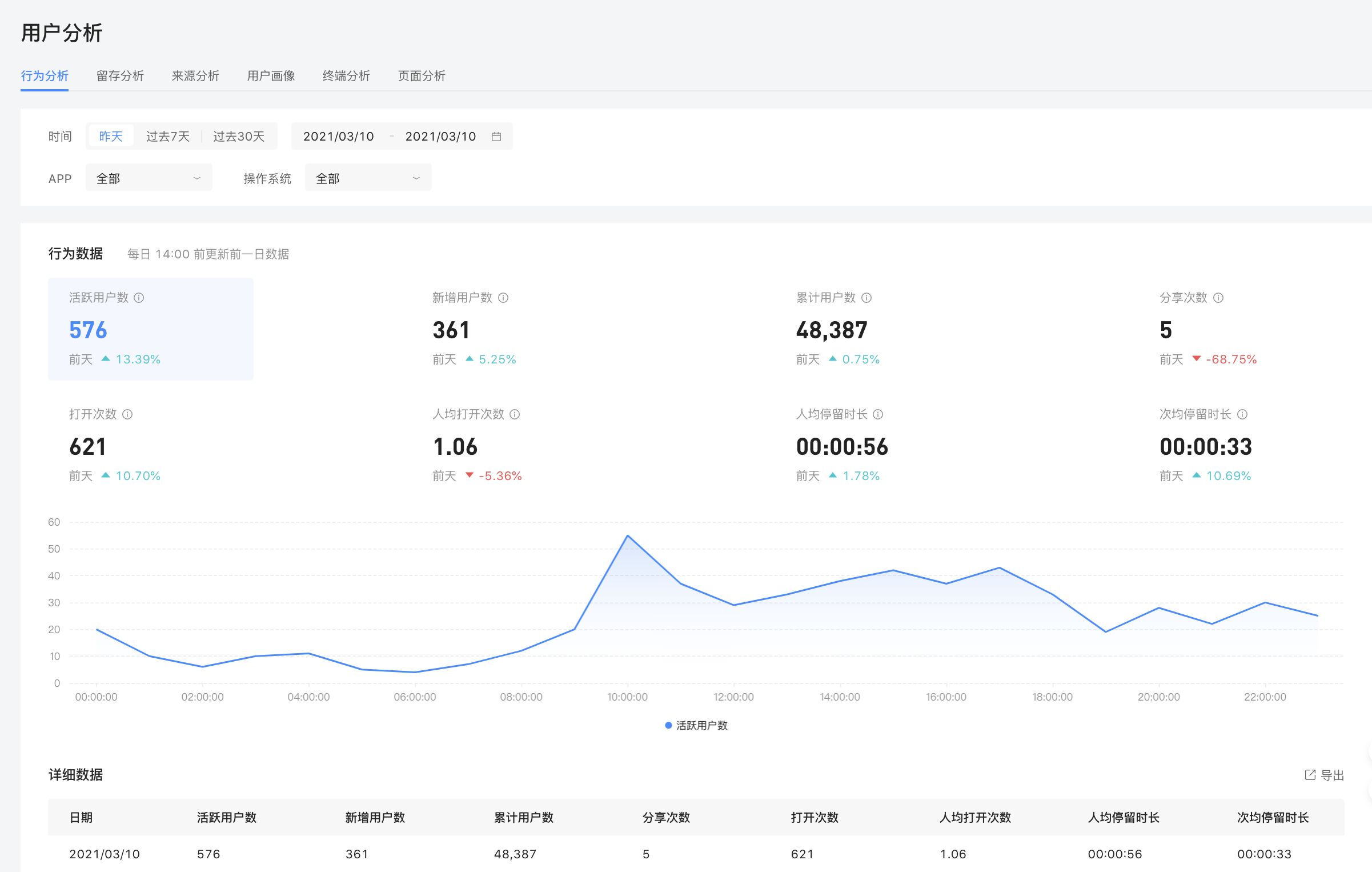Click the 人均停留时长 table column header

pyautogui.click(x=1124, y=818)
